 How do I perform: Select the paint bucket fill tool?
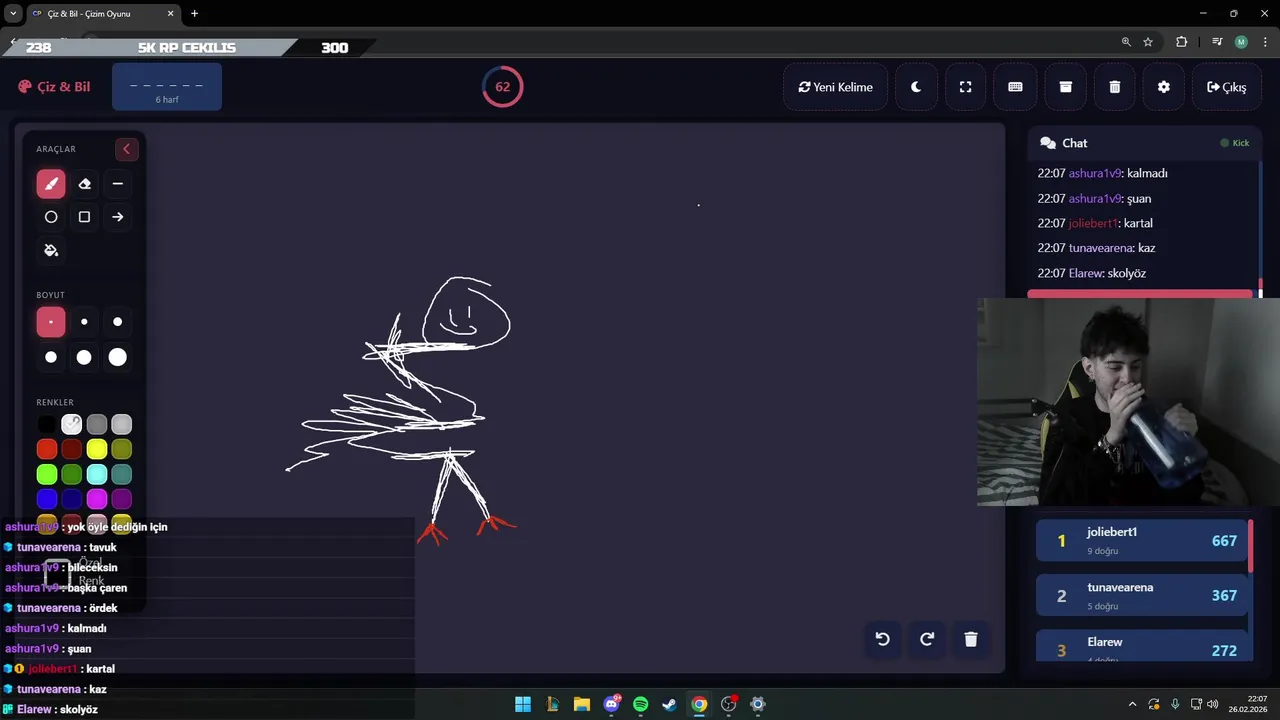51,250
